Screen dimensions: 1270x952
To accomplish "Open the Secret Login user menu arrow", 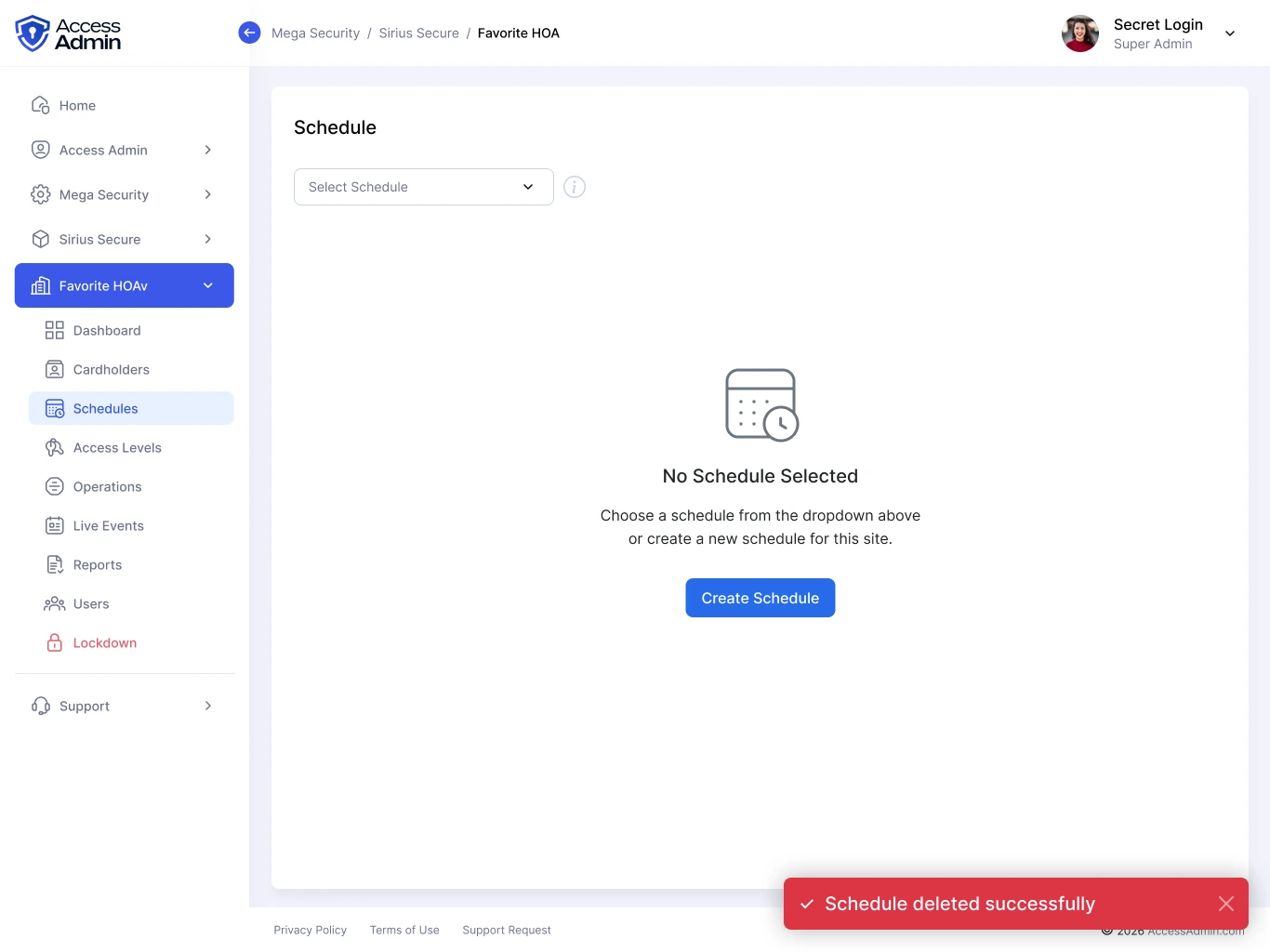I will coord(1230,33).
